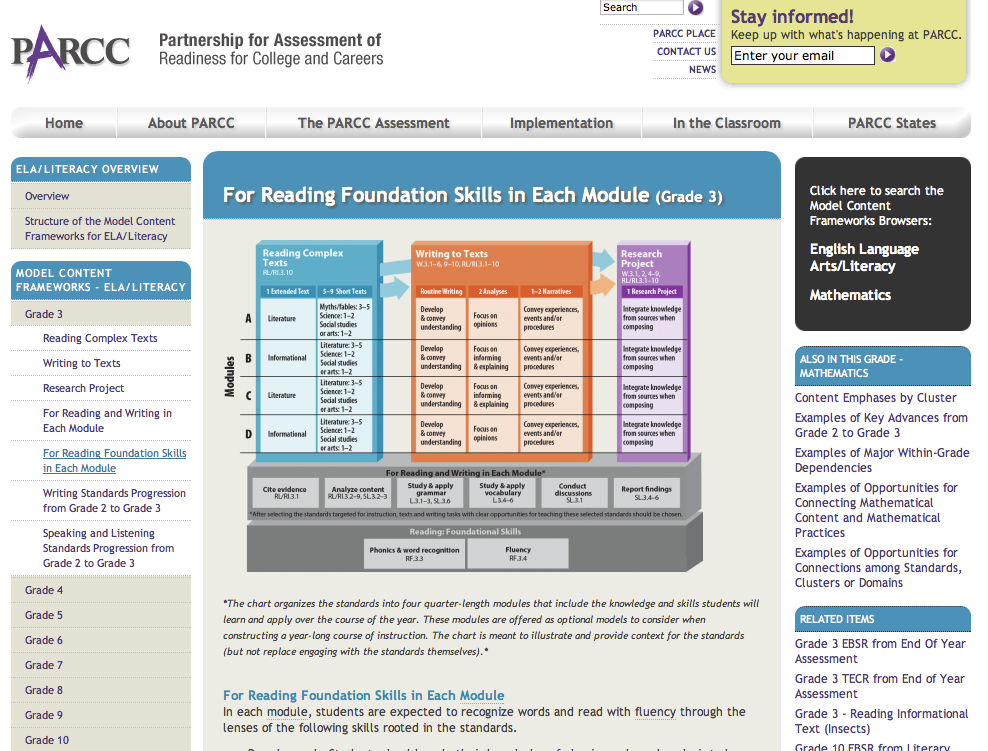Image resolution: width=988 pixels, height=751 pixels.
Task: Open Mathematics framework browser link
Action: coord(850,295)
